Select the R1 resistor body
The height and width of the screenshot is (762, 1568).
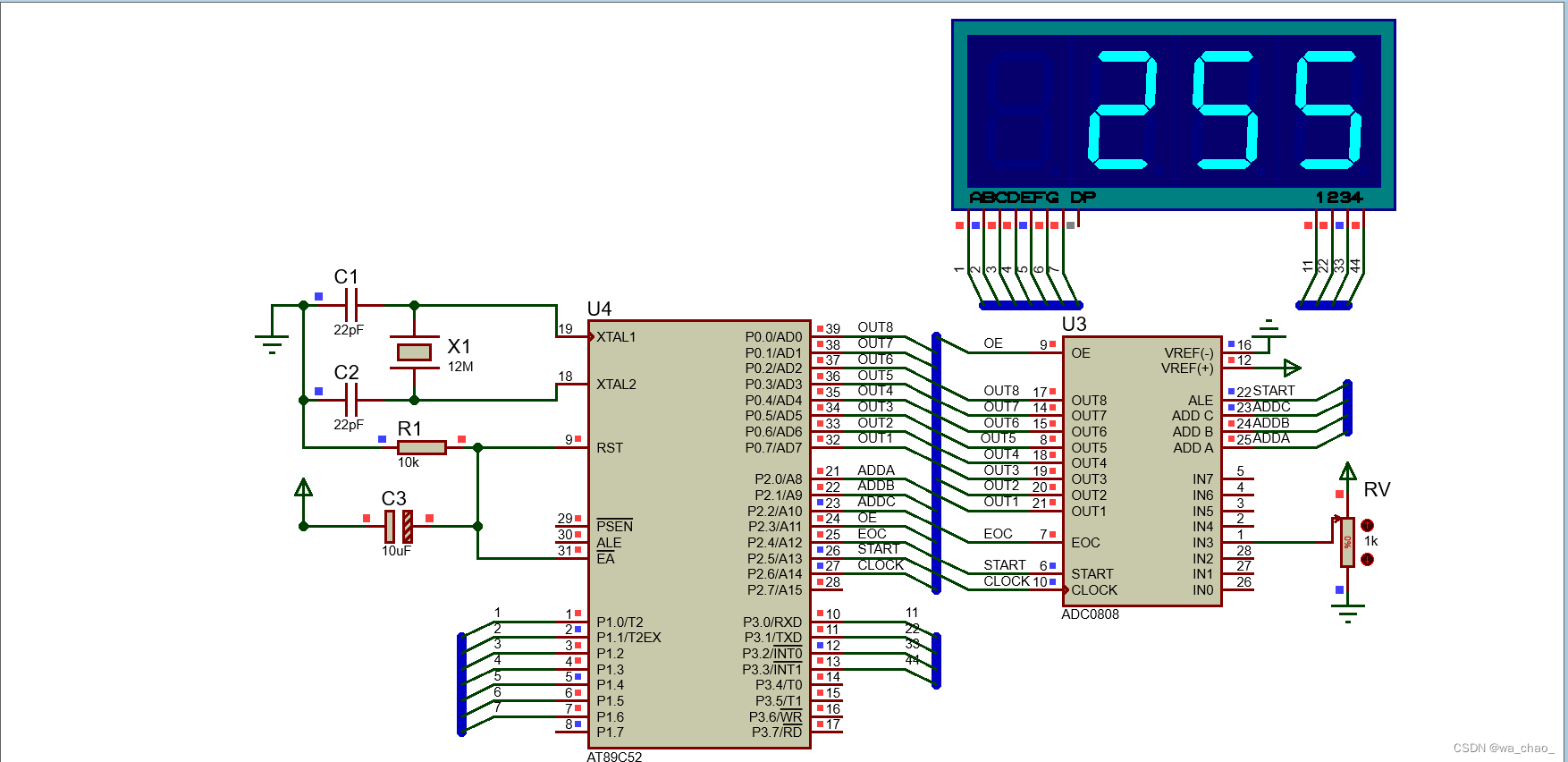422,447
